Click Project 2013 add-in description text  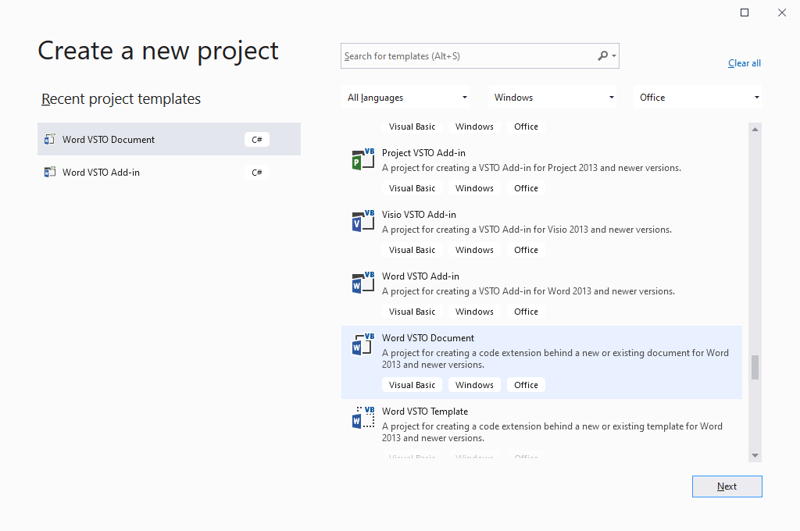coord(531,168)
